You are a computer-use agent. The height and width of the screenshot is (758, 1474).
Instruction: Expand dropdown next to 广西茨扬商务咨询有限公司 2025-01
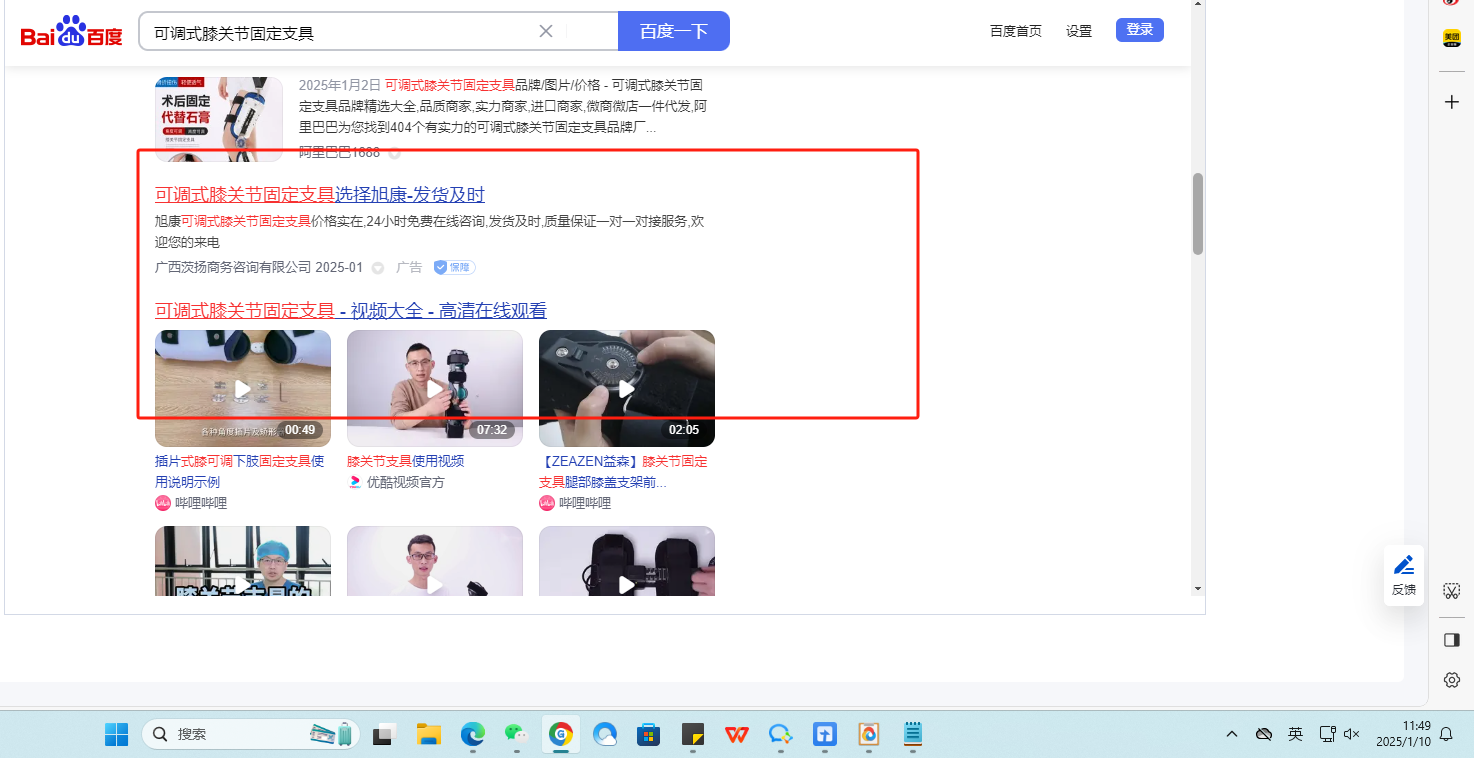point(378,268)
